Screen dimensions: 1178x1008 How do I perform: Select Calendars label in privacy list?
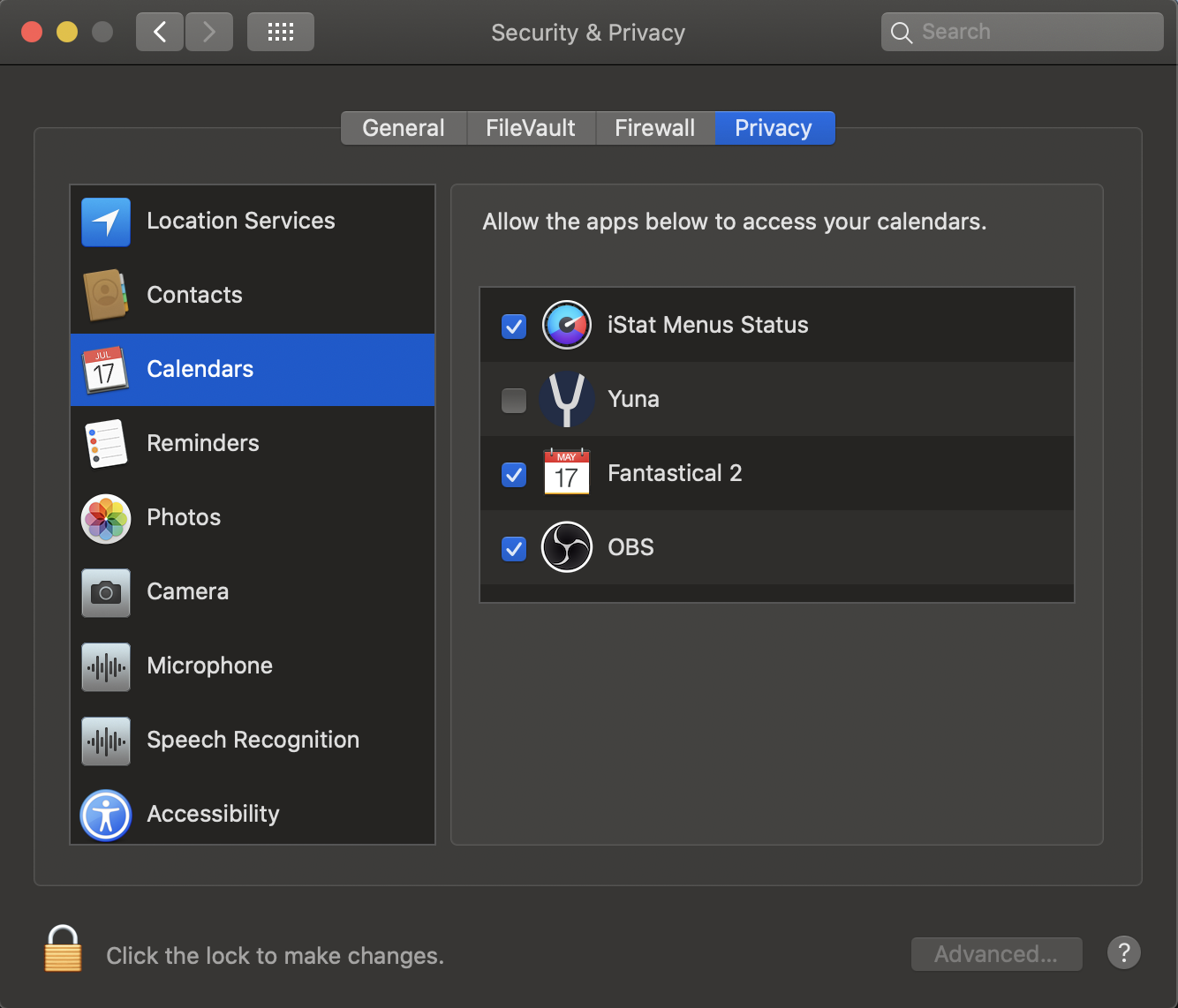[200, 369]
